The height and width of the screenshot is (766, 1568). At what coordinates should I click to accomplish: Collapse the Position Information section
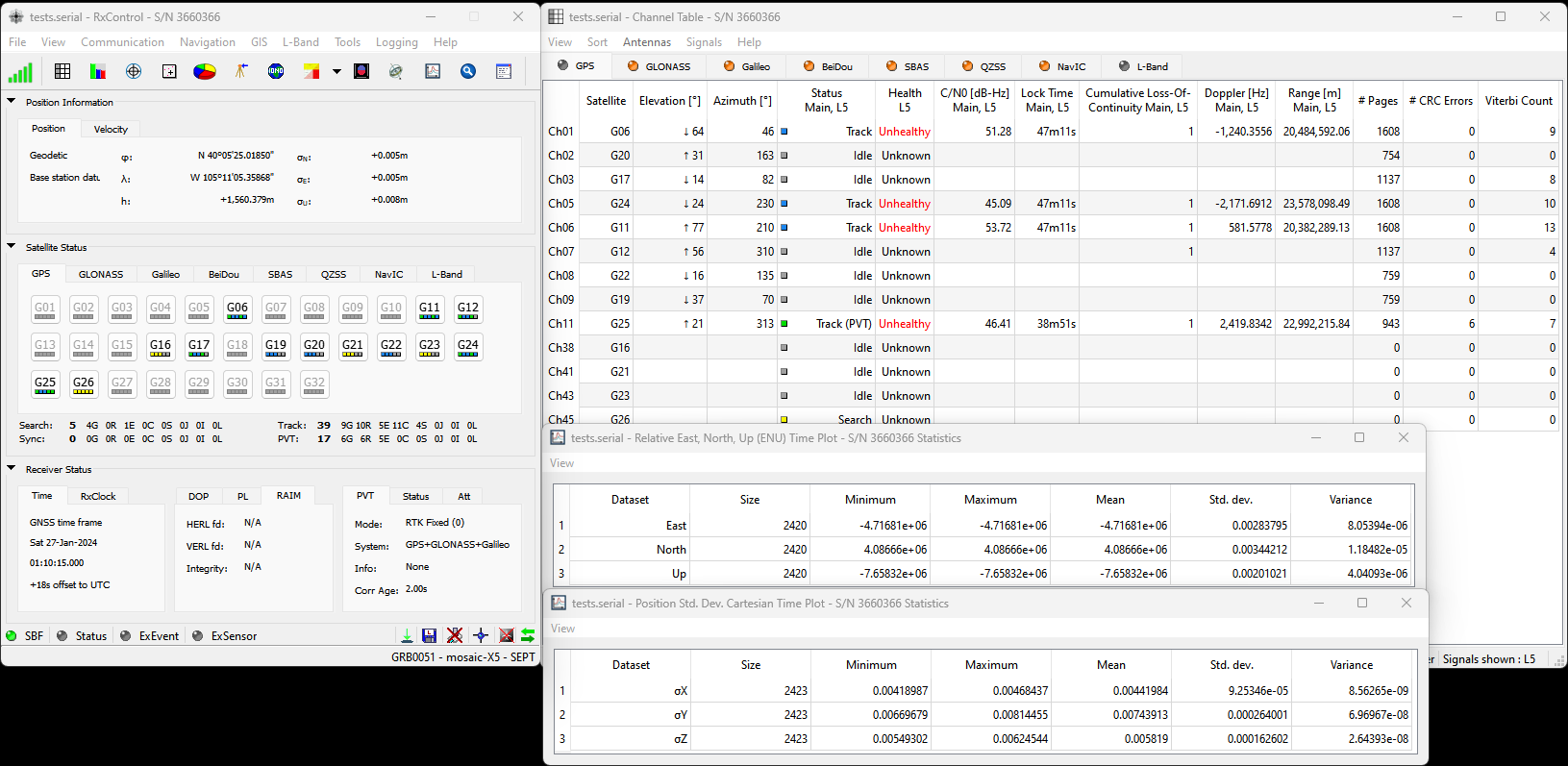click(x=12, y=101)
